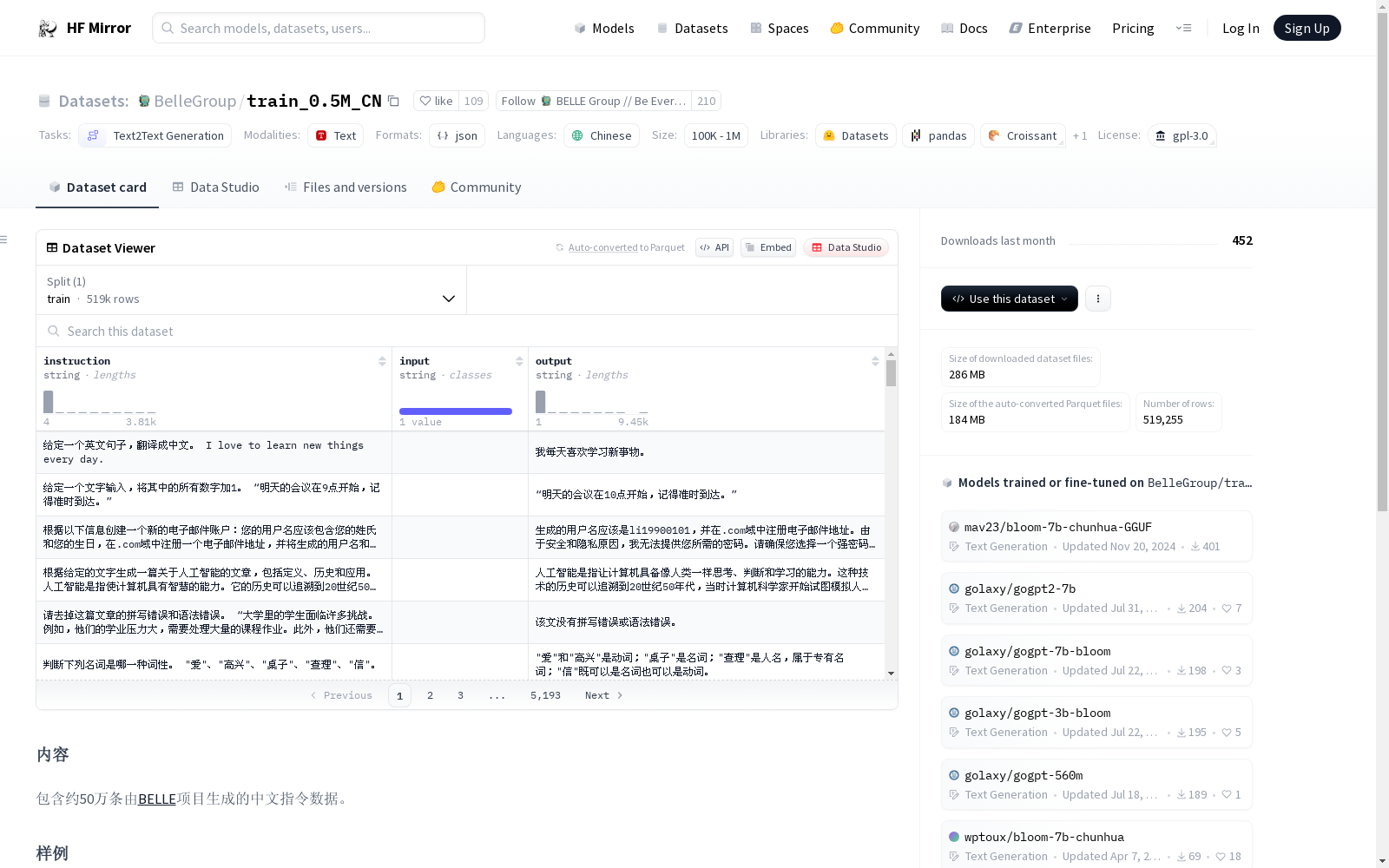Screen dimensions: 1389x868
Task: Click the Sign Up button
Action: 1307,28
